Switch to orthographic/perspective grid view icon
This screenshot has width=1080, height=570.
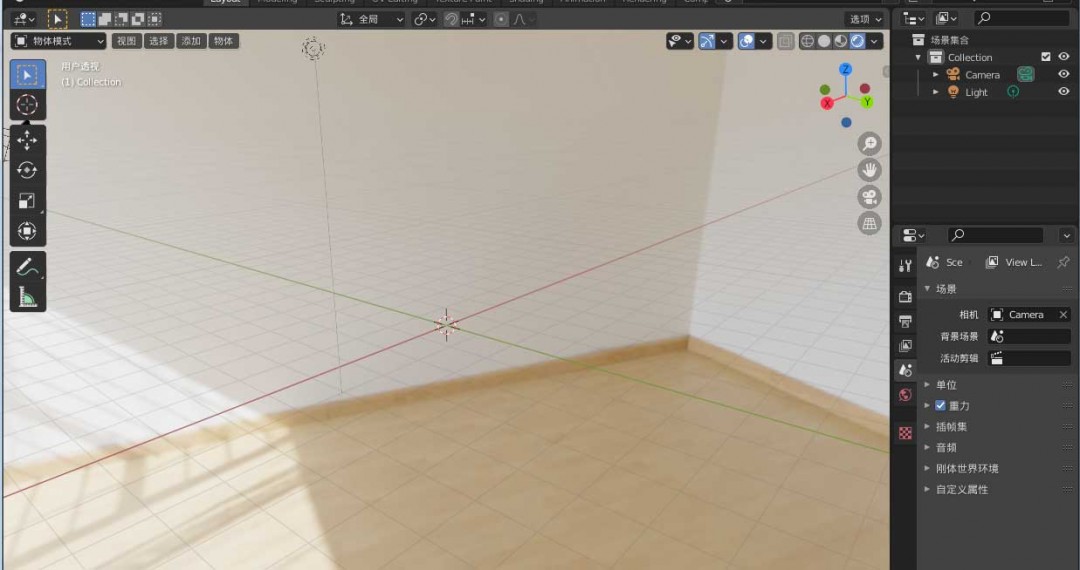869,223
